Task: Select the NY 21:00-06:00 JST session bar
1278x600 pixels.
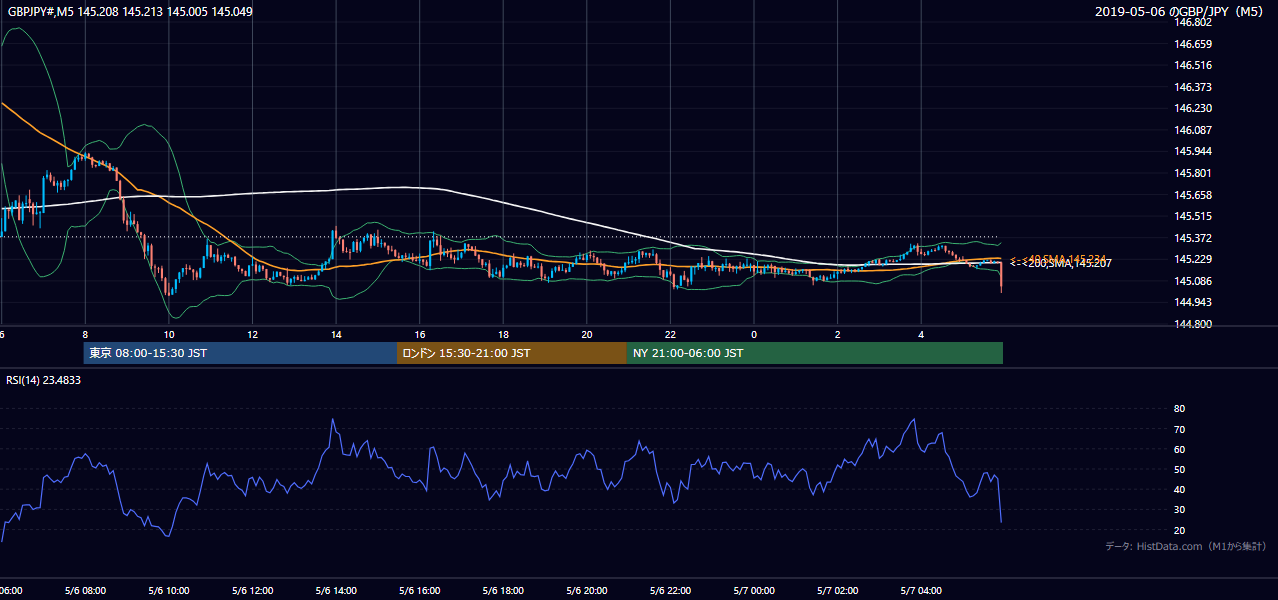Action: tap(815, 353)
